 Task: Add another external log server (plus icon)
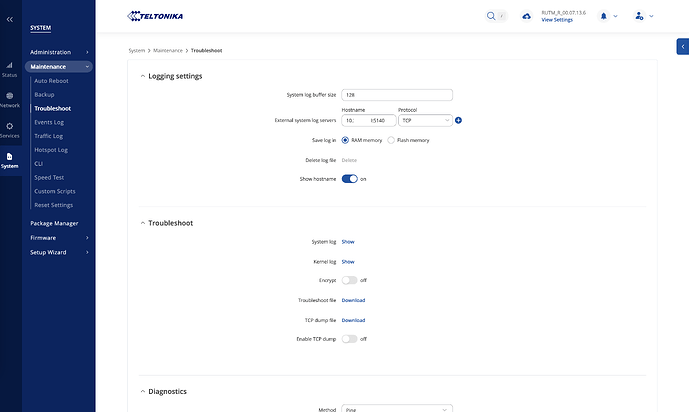[458, 120]
